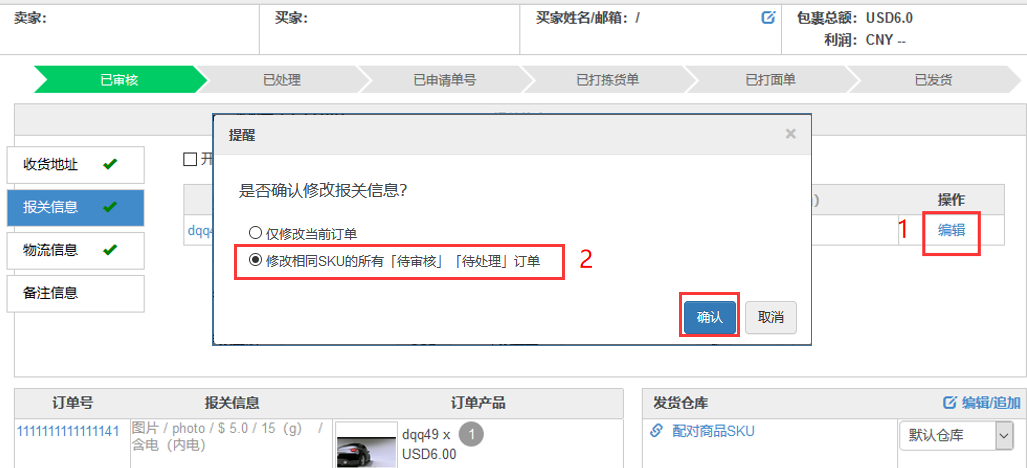Viewport: 1027px width, 468px height.
Task: Click the gray quantity badge showing 1
Action: pyautogui.click(x=471, y=434)
